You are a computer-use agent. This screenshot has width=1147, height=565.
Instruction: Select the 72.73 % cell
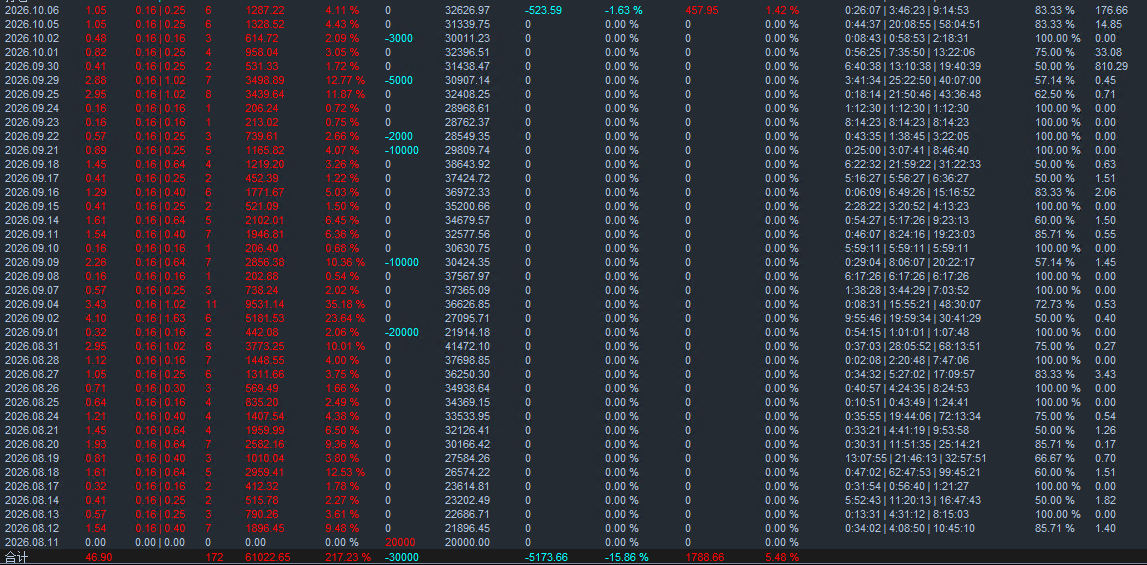[1054, 304]
